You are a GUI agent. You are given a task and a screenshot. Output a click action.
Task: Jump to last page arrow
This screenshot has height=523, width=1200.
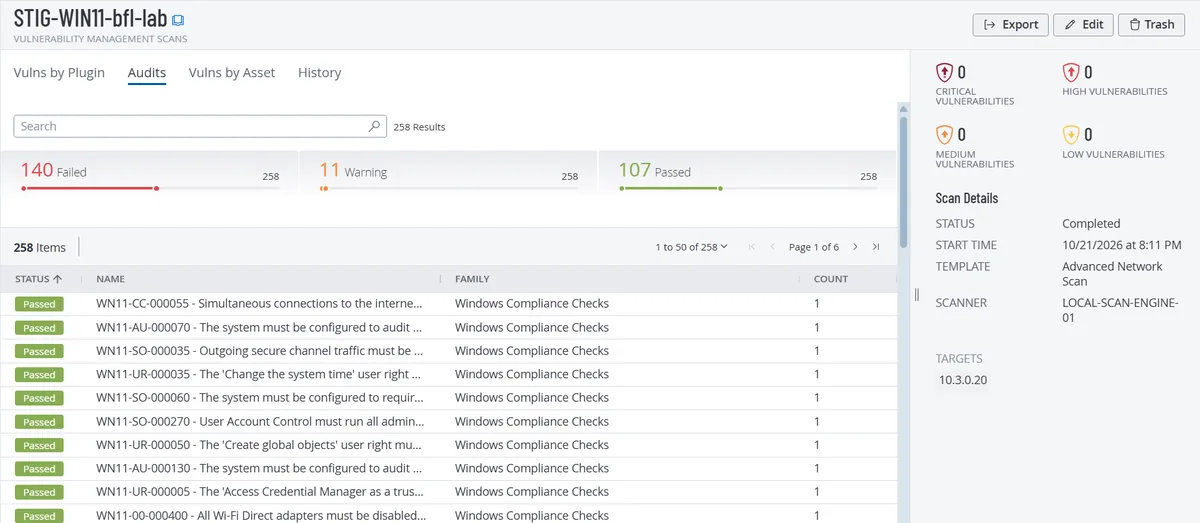876,247
